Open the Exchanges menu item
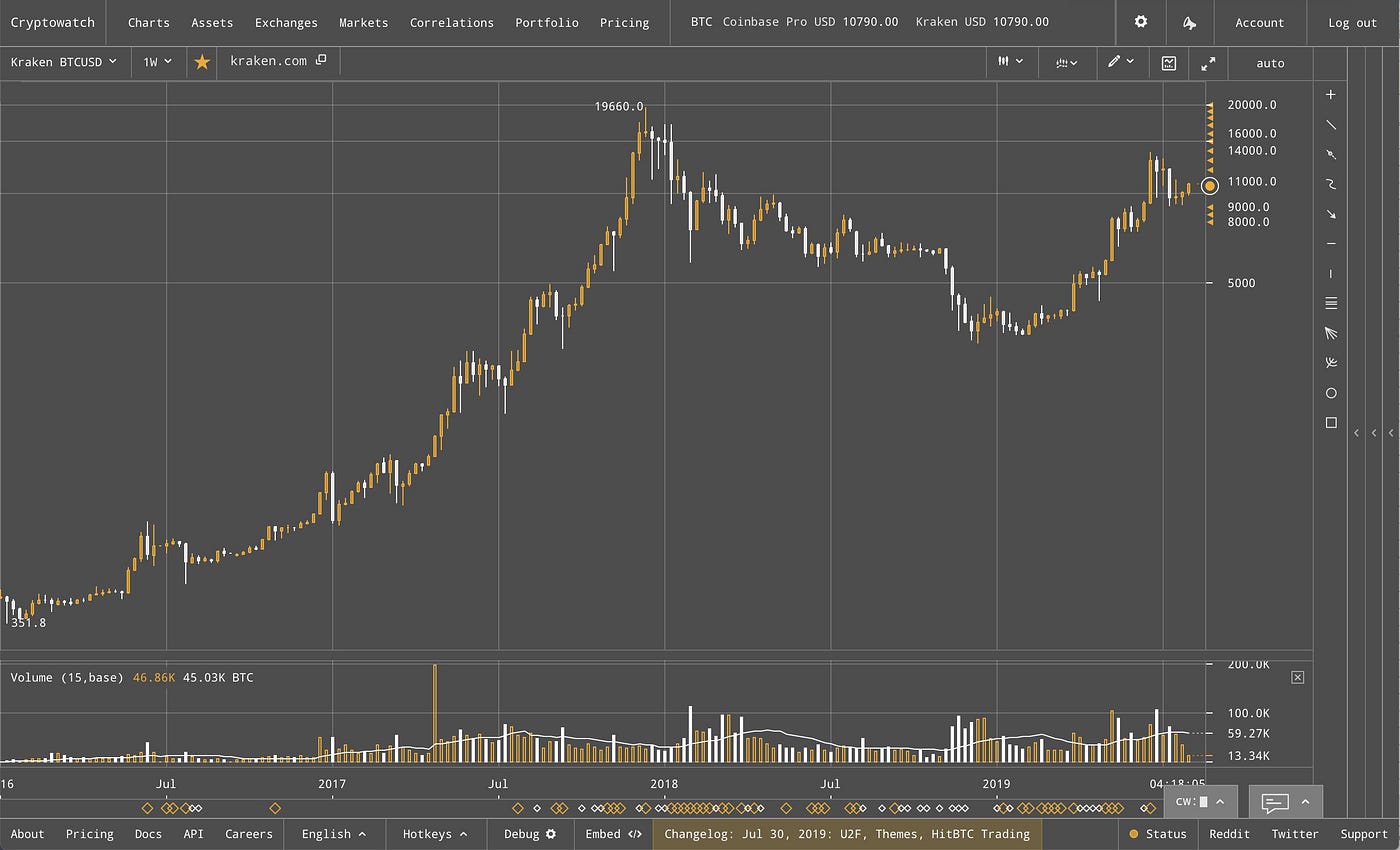The width and height of the screenshot is (1400, 850). tap(286, 22)
